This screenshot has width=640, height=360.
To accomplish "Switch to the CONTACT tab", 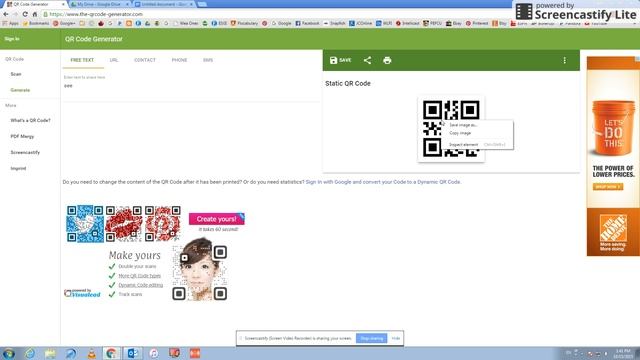I will (145, 60).
